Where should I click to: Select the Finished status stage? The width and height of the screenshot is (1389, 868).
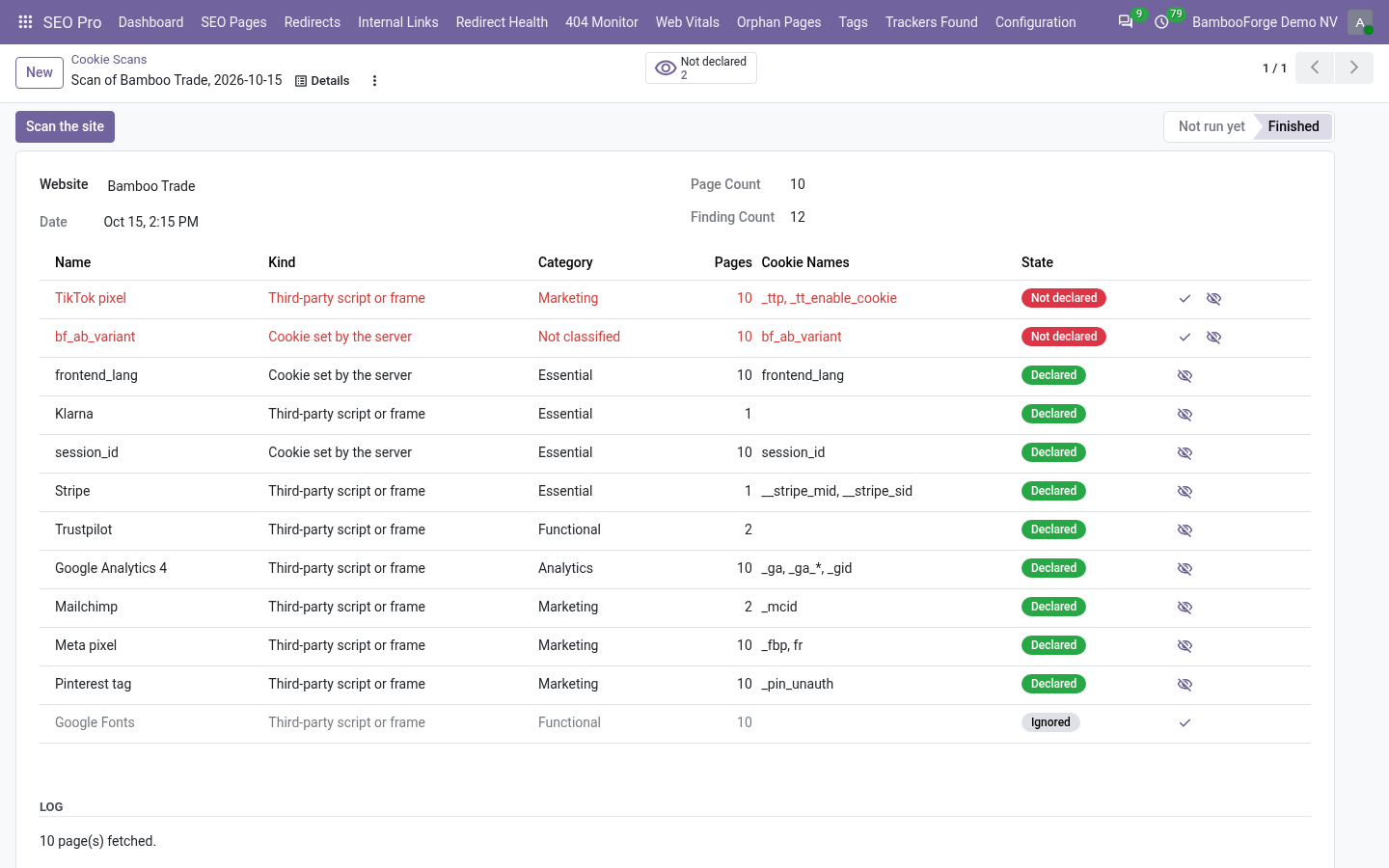[1294, 126]
